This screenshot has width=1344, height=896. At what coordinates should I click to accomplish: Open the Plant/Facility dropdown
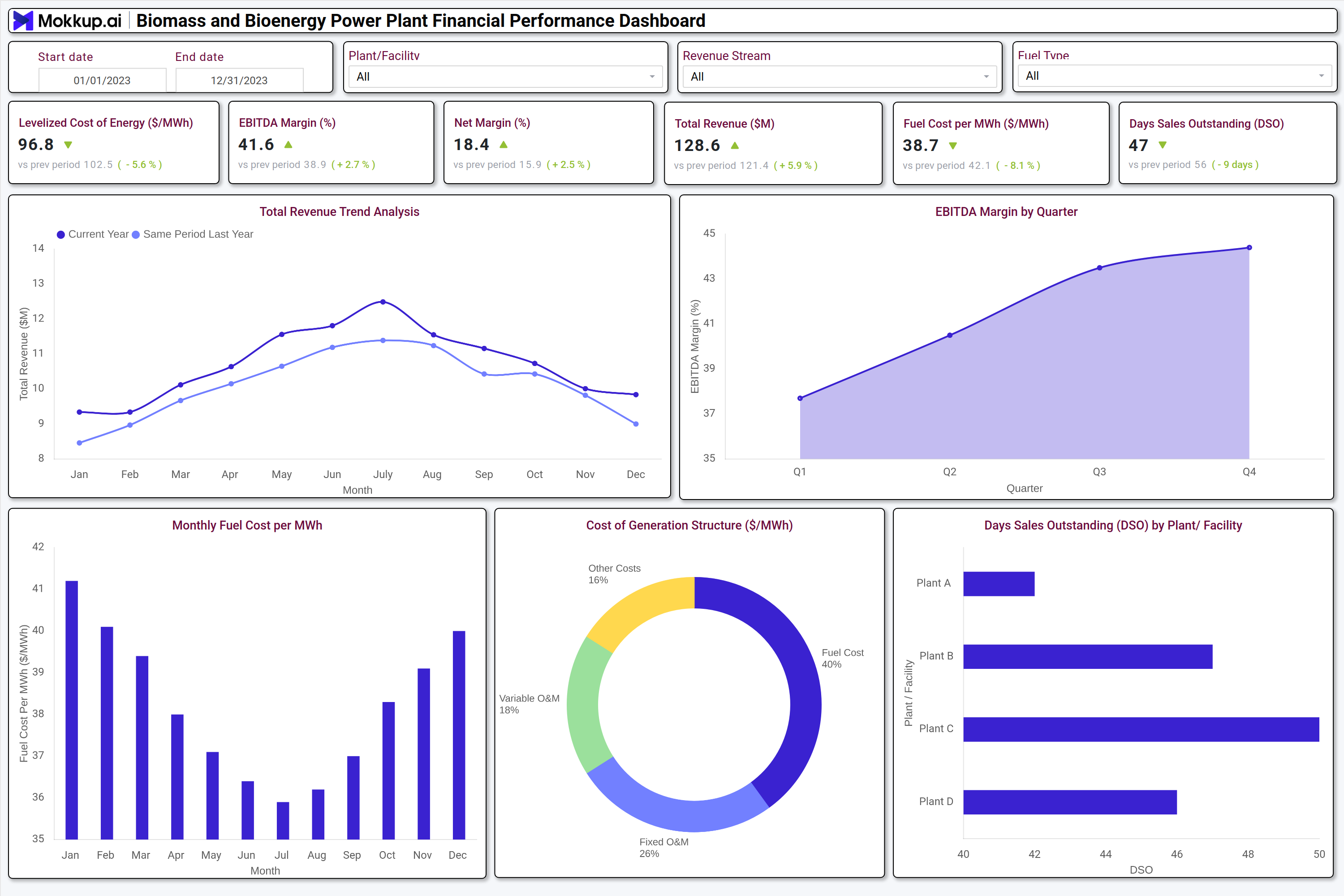point(505,77)
